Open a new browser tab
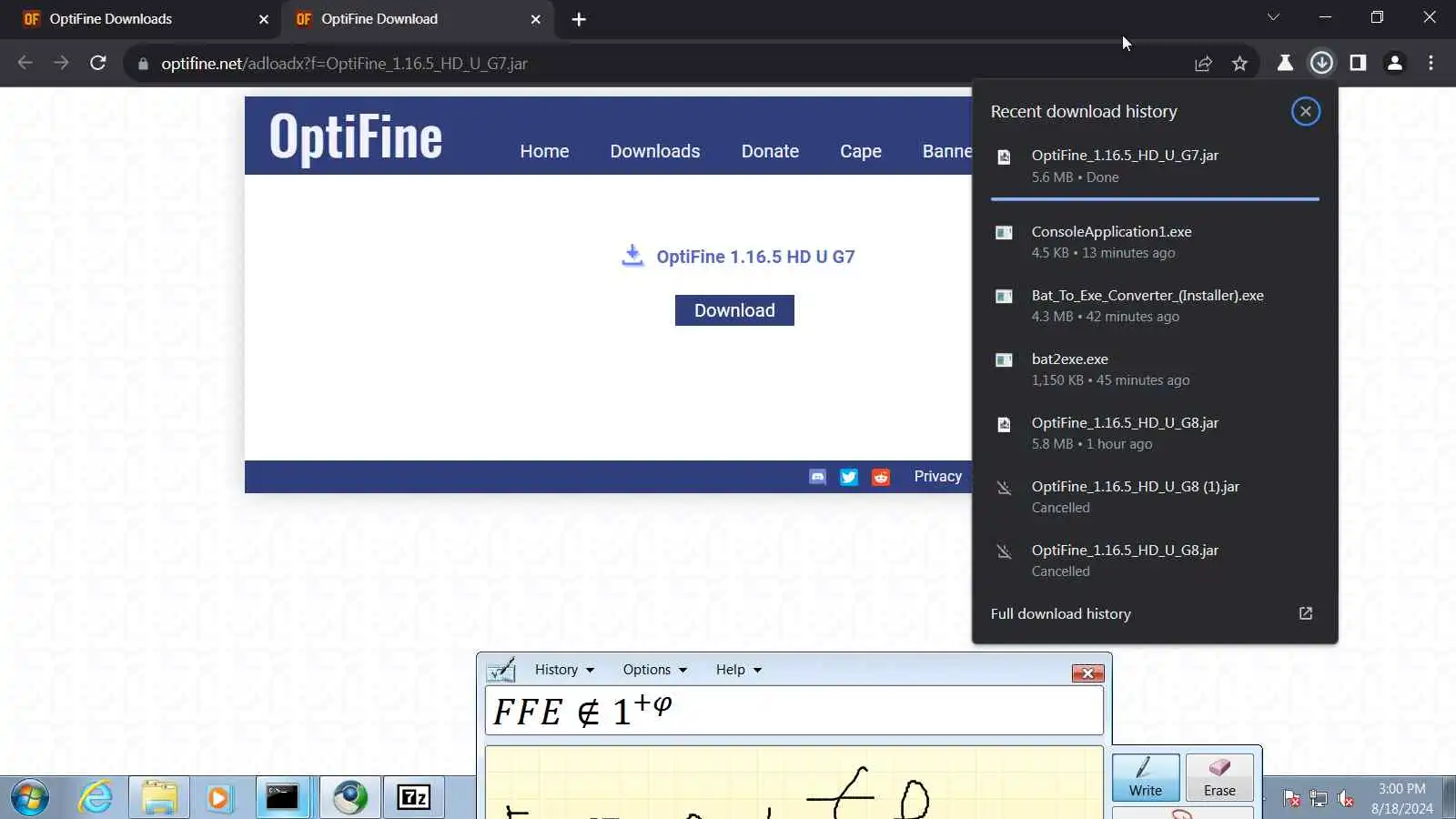1456x819 pixels. pyautogui.click(x=579, y=19)
